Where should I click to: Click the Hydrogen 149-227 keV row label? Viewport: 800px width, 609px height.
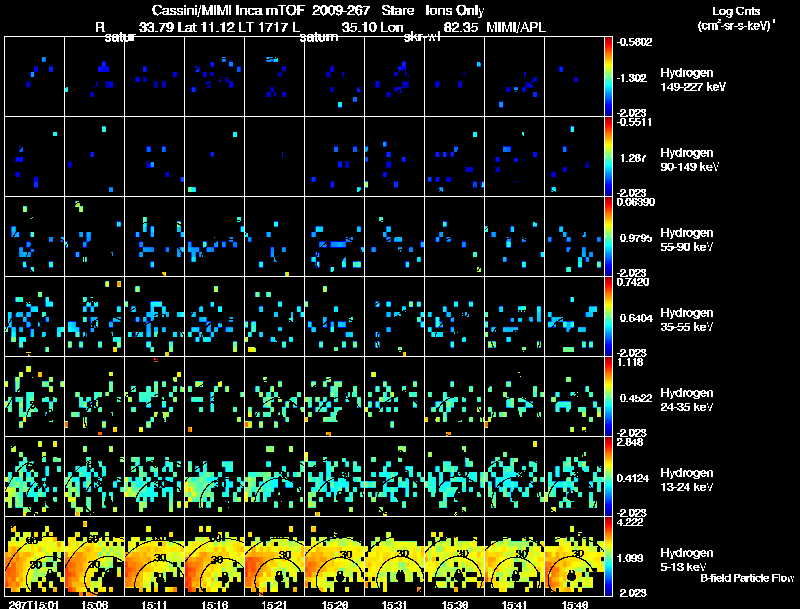pyautogui.click(x=693, y=80)
